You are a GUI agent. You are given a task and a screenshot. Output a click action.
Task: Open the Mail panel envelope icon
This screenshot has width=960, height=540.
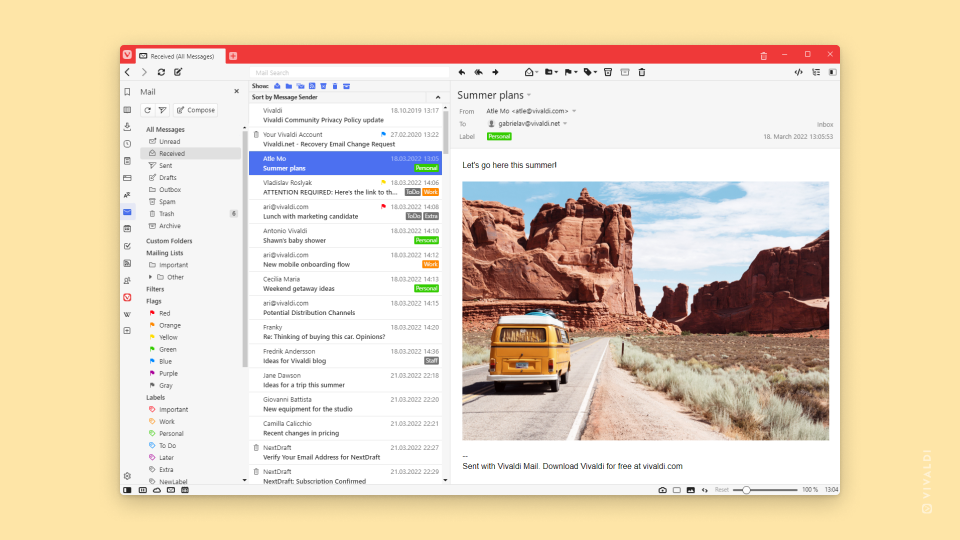click(x=127, y=212)
